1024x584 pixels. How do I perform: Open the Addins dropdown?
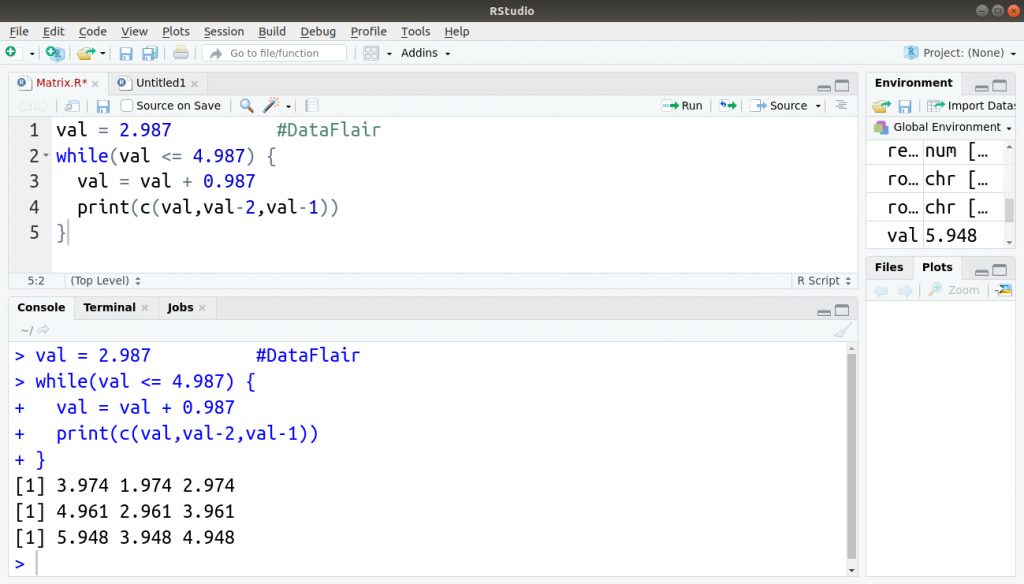[425, 53]
